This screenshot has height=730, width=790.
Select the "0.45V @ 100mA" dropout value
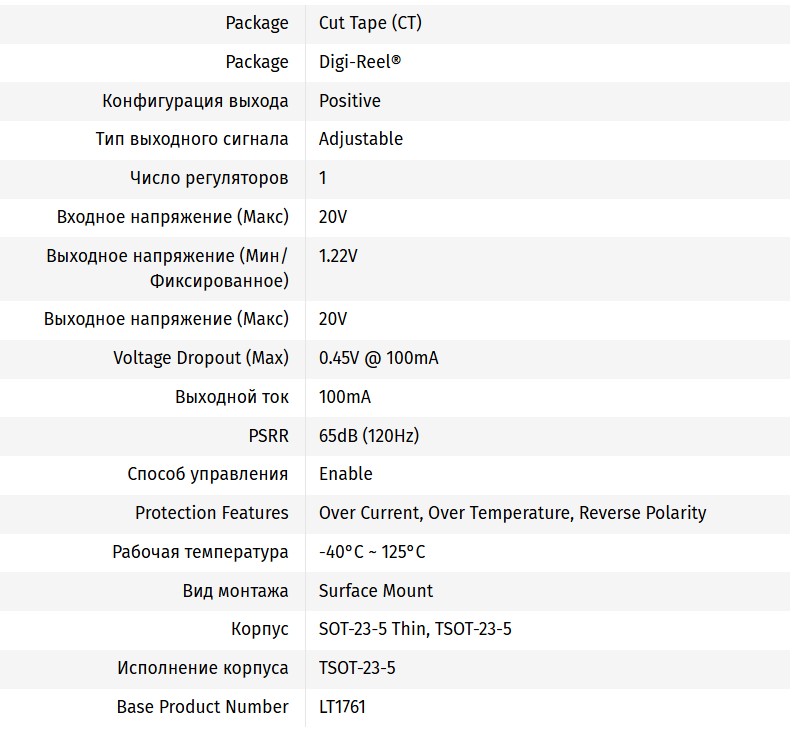click(378, 358)
